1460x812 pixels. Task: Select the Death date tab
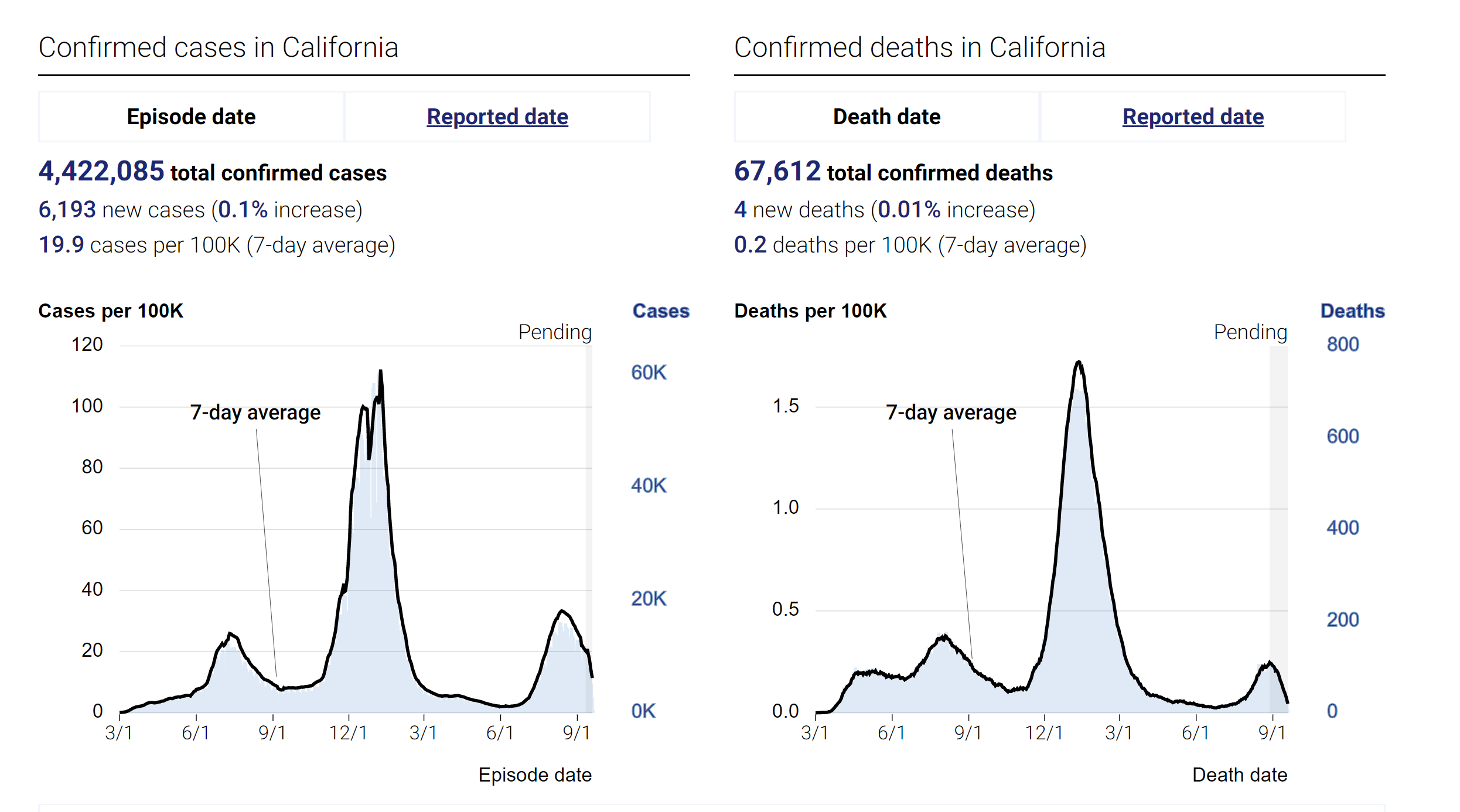tap(886, 117)
